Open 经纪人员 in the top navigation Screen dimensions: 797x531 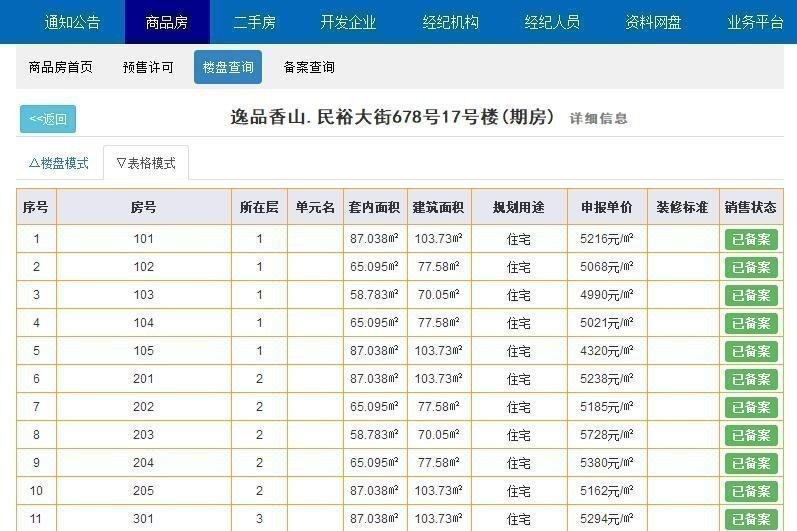[552, 22]
